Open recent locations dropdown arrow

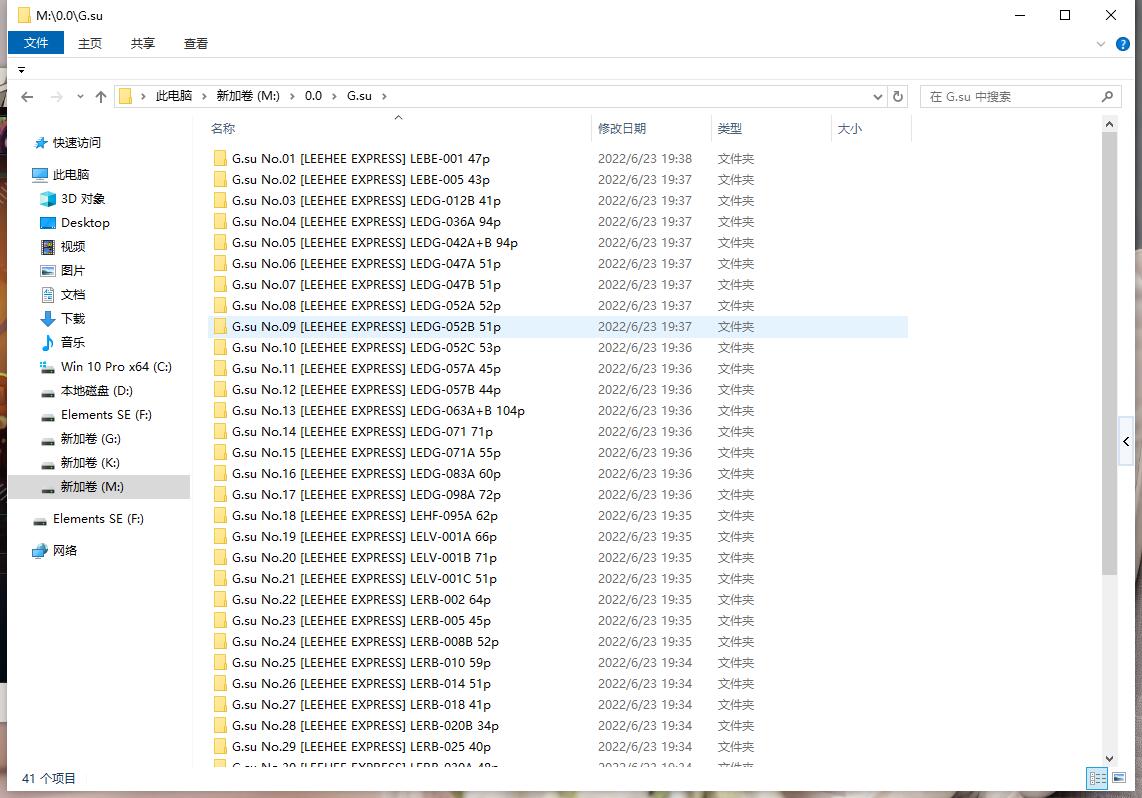(x=79, y=97)
